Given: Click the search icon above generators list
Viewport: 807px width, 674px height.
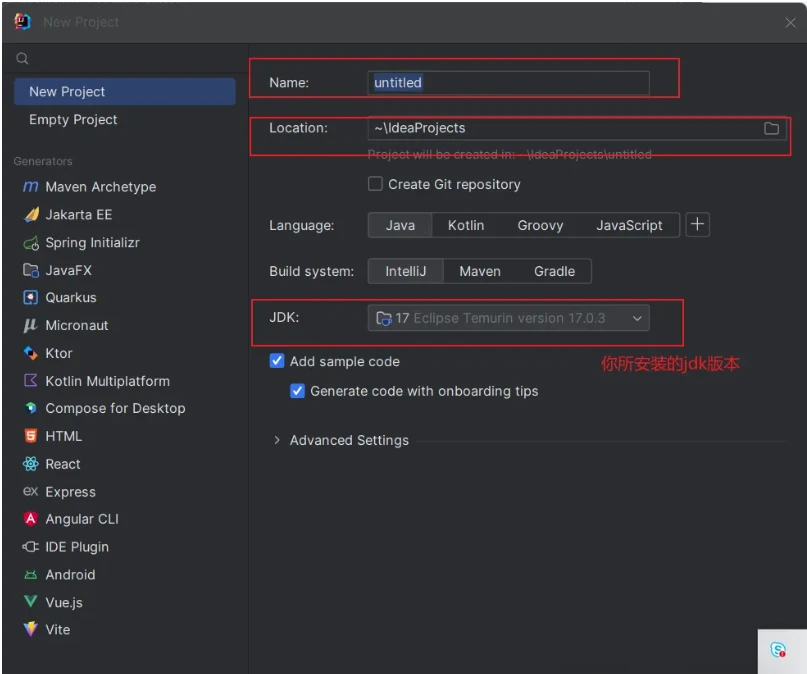Looking at the screenshot, I should point(23,60).
